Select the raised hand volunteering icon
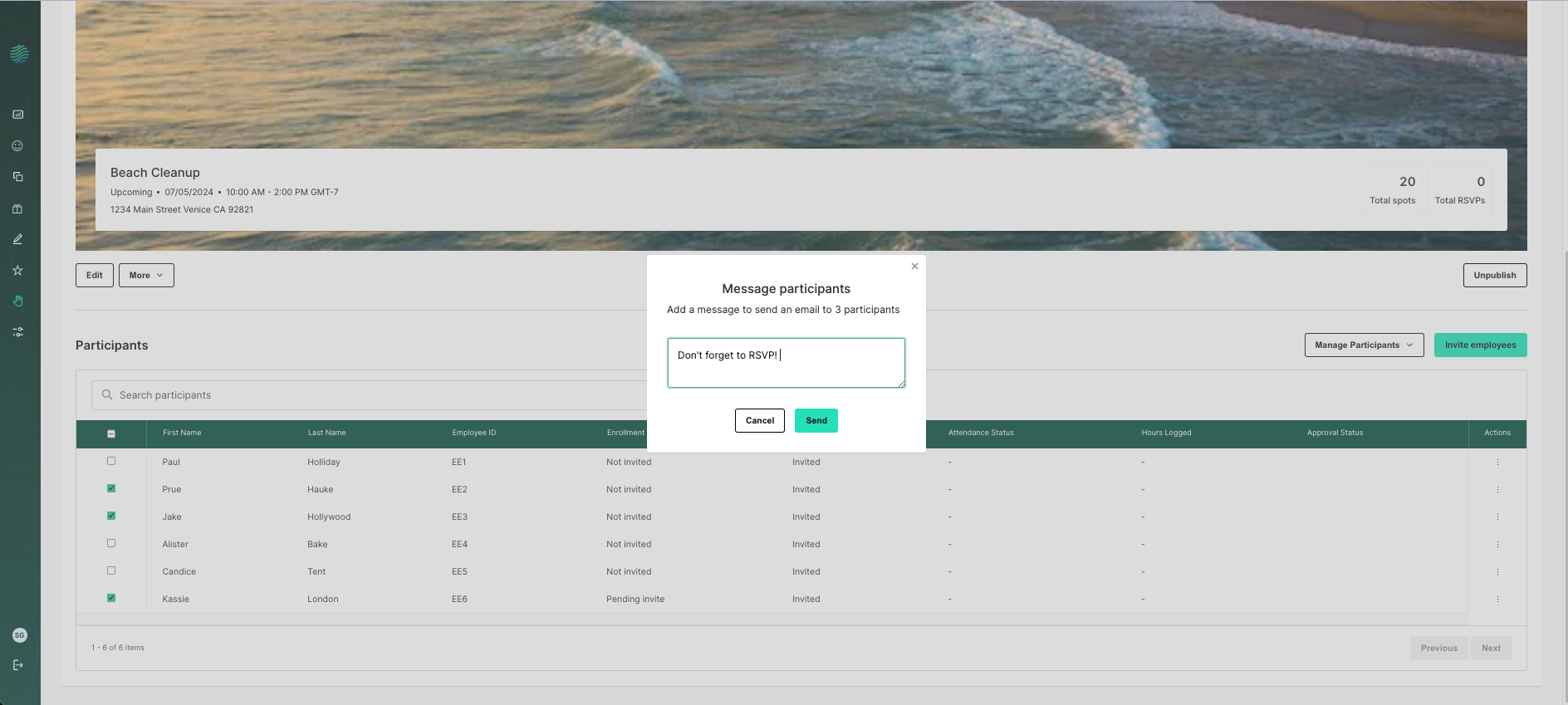Screen dimensions: 1568x705 coord(17,301)
